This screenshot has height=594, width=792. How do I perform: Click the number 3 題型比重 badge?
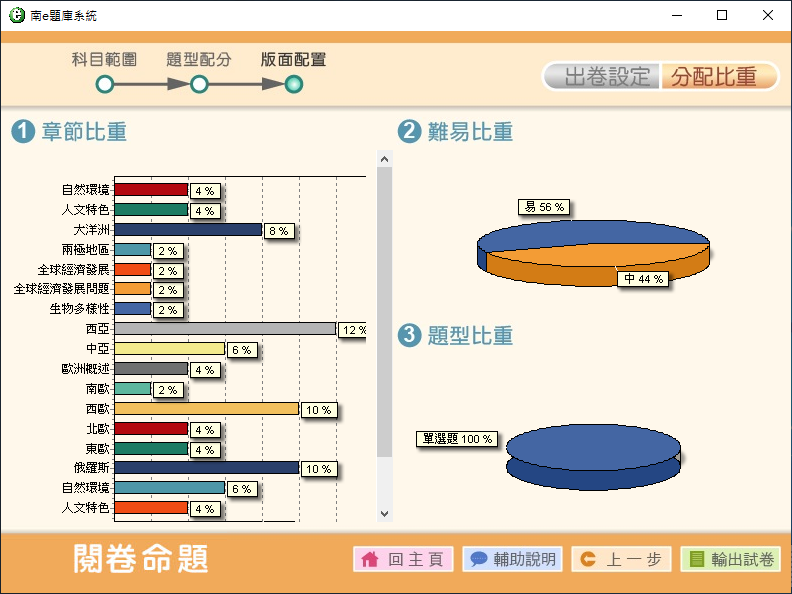tap(409, 336)
